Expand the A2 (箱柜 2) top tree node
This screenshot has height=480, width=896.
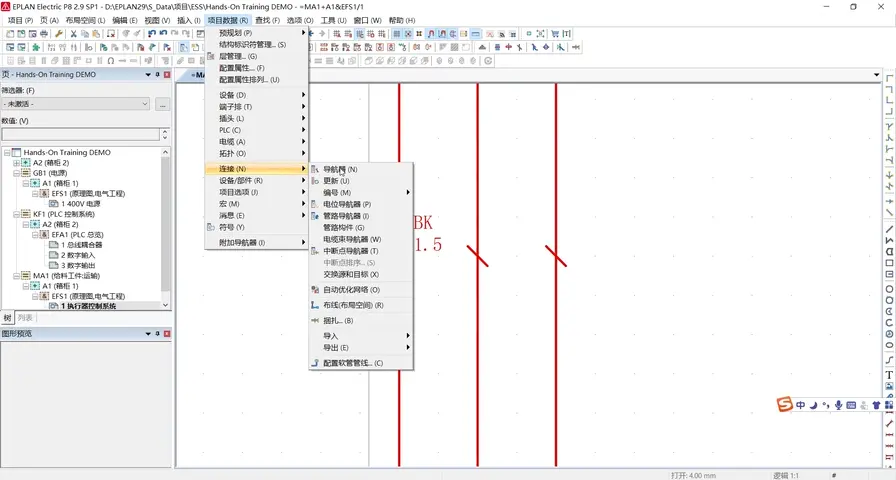click(16, 163)
